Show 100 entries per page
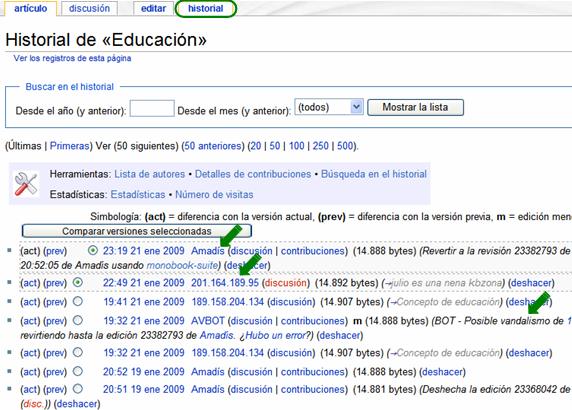The height and width of the screenshot is (410, 572). pos(297,146)
